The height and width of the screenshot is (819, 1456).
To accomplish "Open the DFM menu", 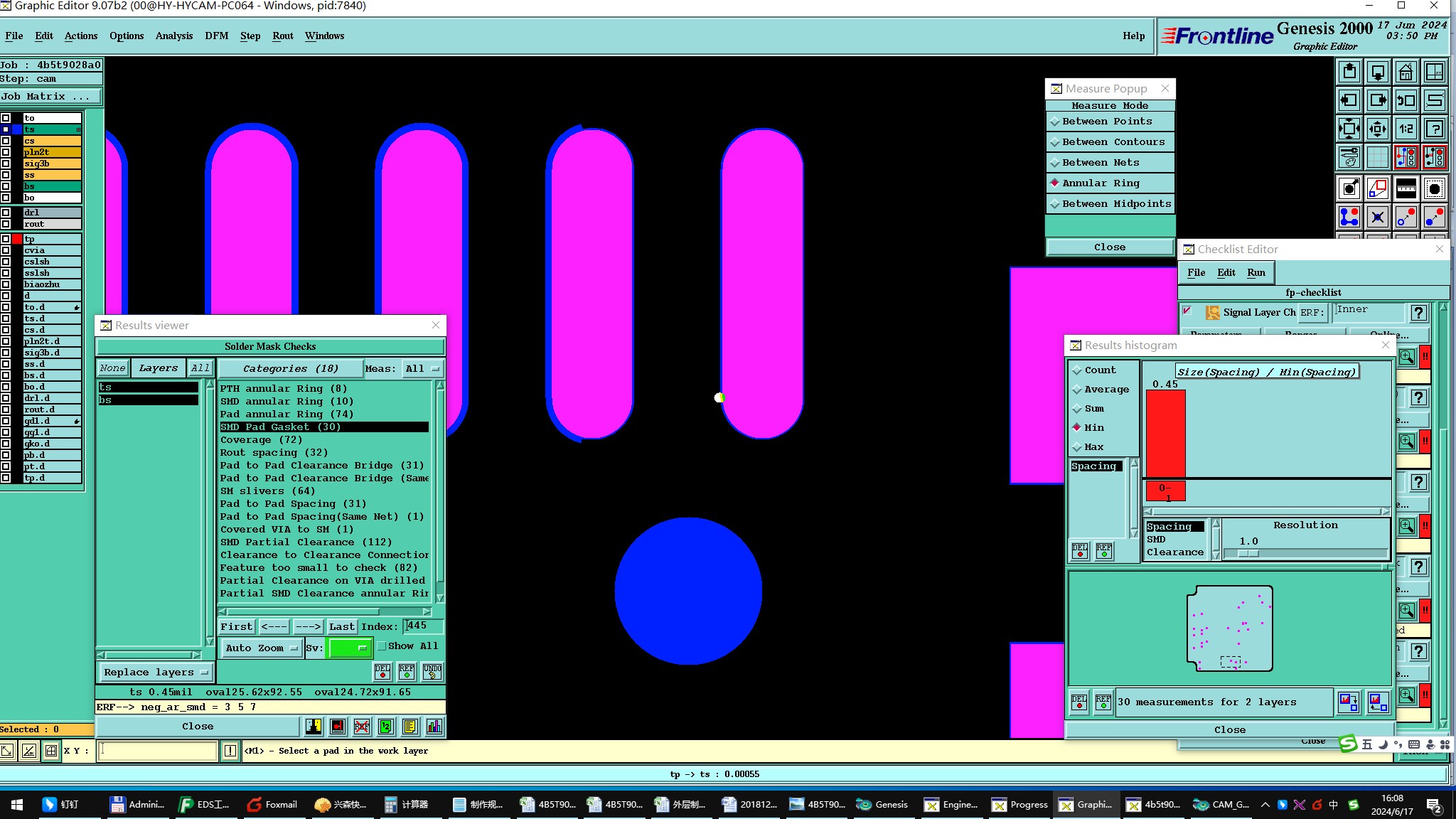I will click(216, 36).
